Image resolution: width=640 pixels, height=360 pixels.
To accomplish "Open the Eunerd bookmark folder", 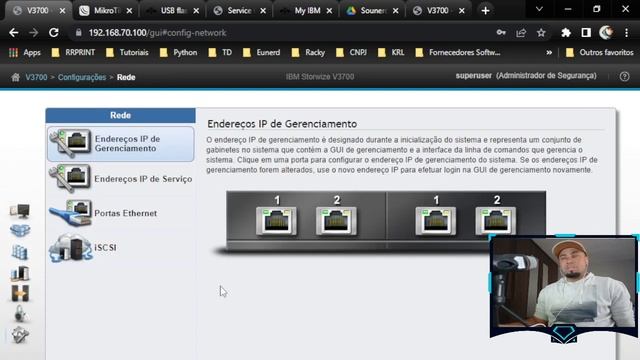I will (261, 53).
